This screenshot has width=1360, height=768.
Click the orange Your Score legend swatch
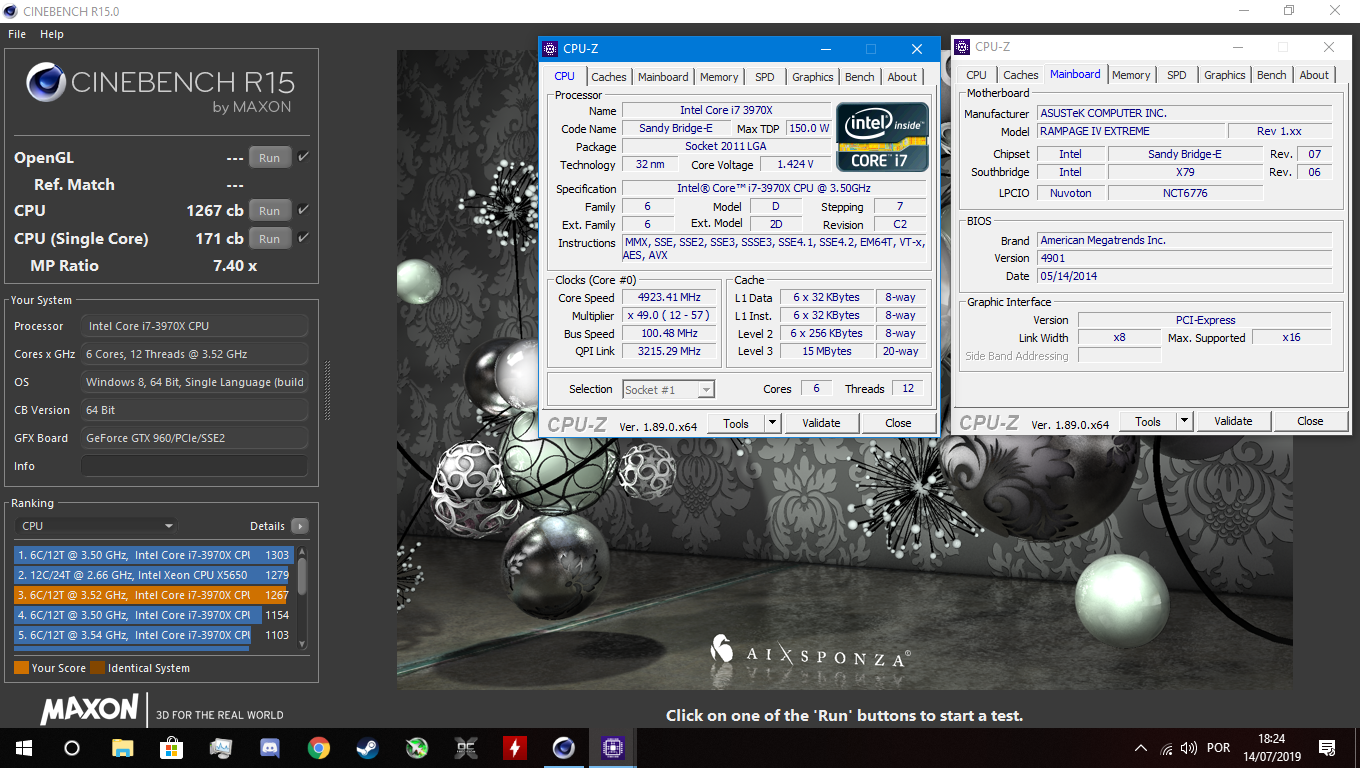(x=21, y=668)
